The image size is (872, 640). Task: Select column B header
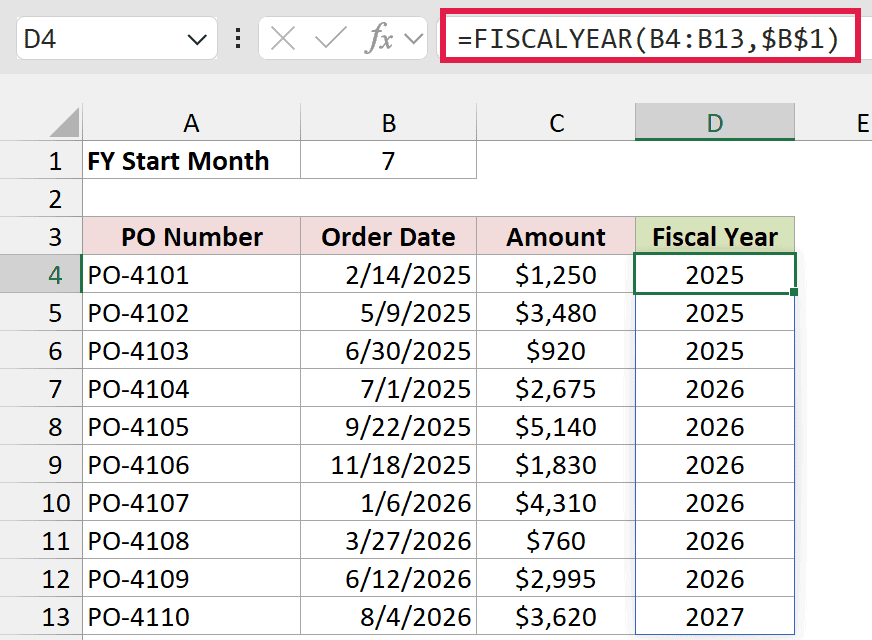tap(389, 122)
